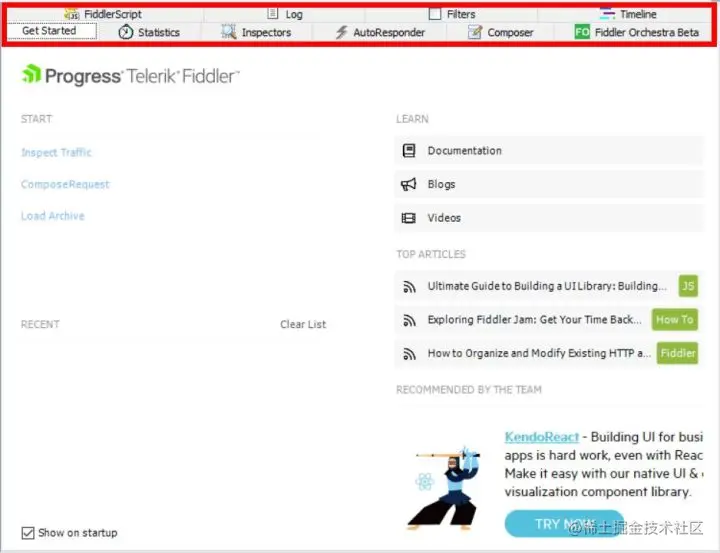This screenshot has width=720, height=553.
Task: Click the KendoReact ninja illustration
Action: tap(444, 488)
